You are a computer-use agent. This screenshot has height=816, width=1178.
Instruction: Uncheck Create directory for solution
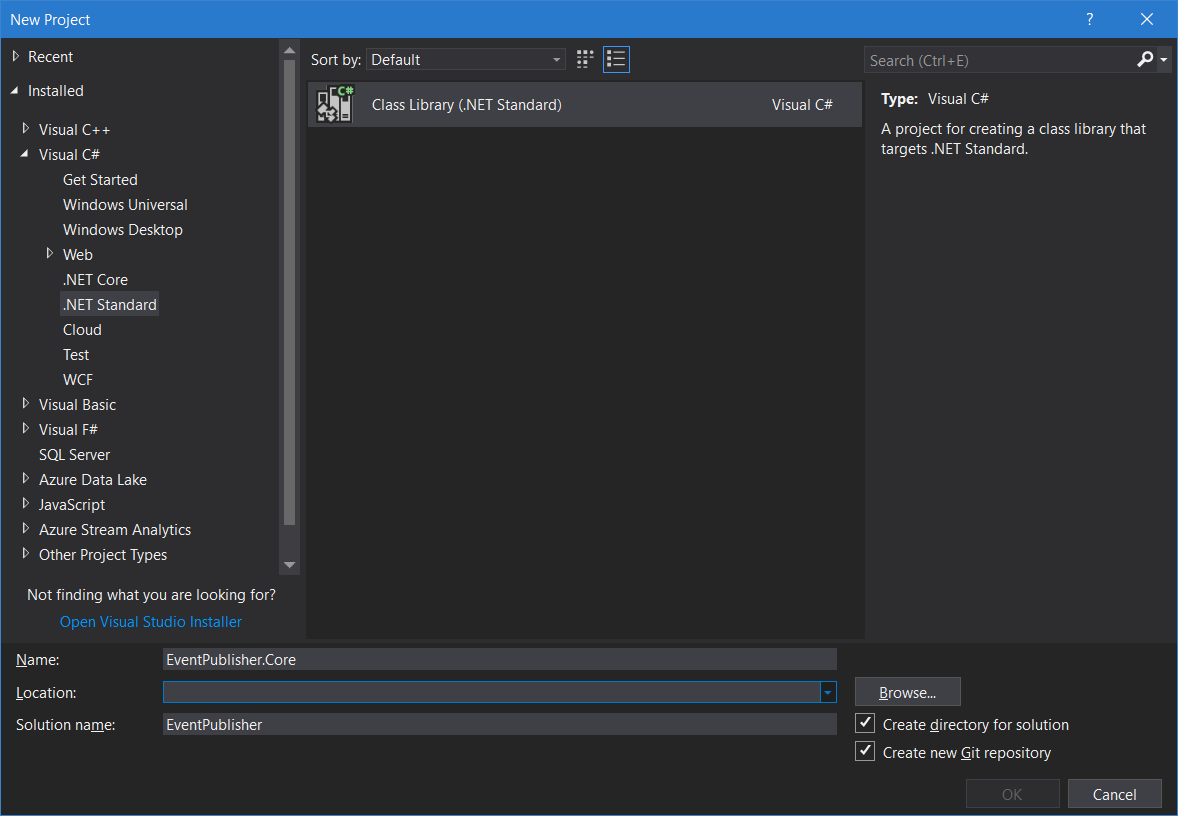(x=864, y=723)
